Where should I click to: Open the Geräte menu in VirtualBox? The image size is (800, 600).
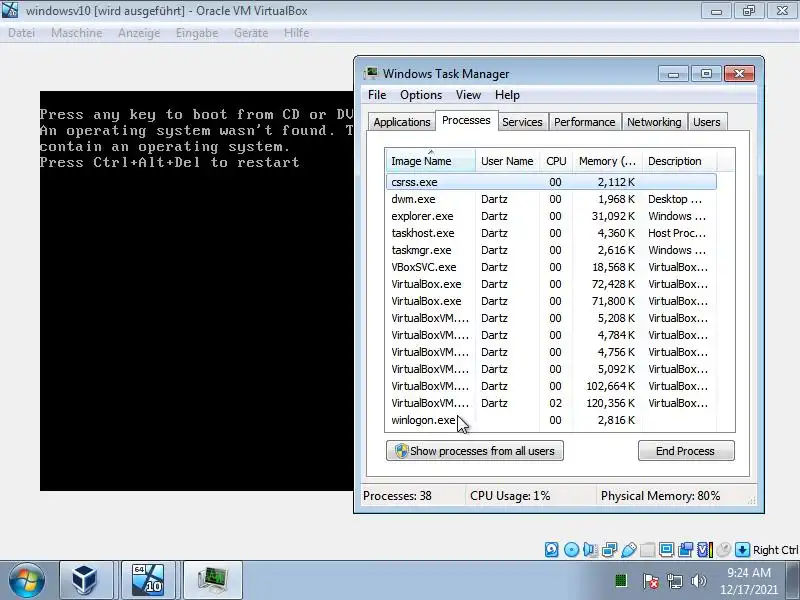251,33
